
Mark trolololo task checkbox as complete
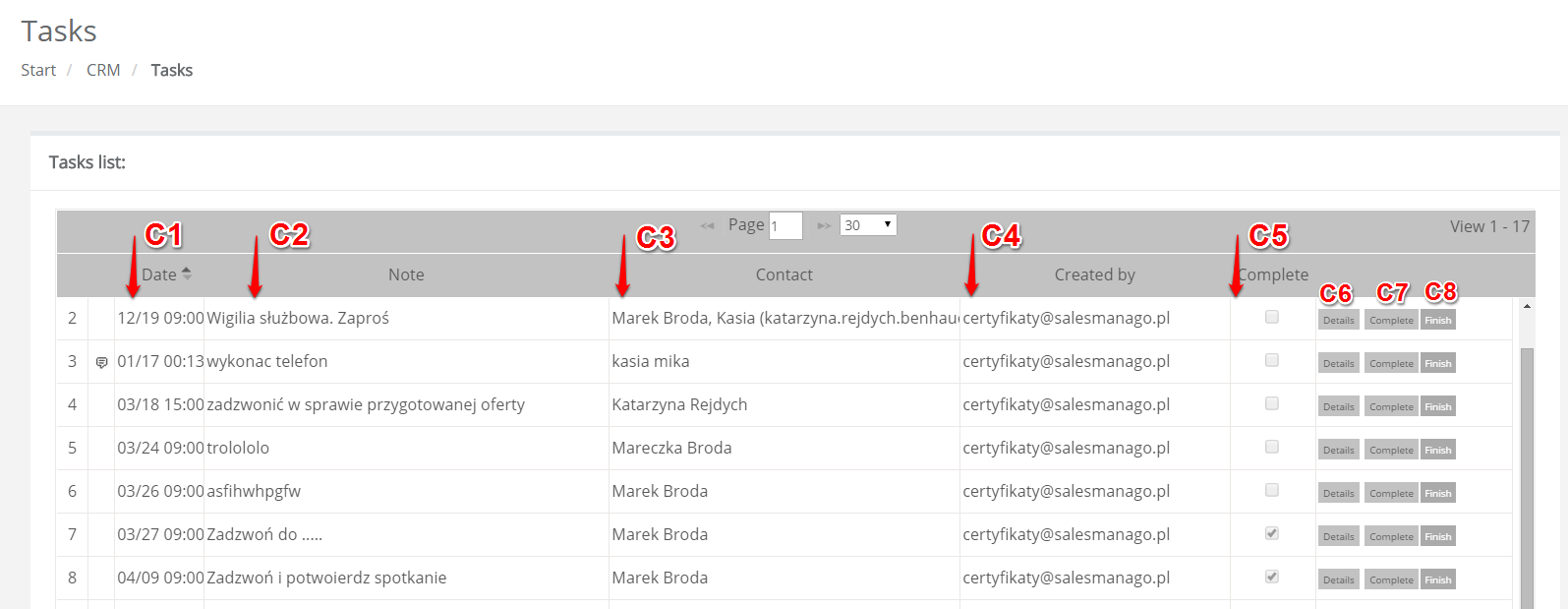pyautogui.click(x=1272, y=447)
